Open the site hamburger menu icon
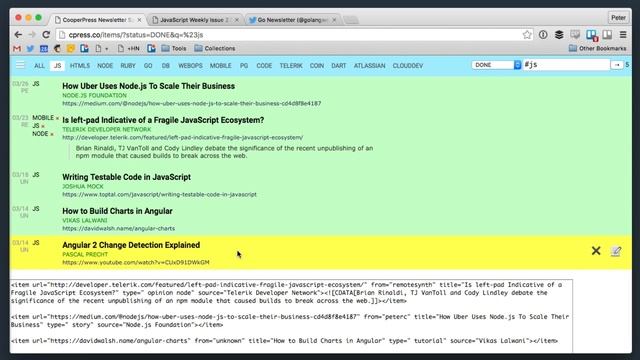 pyautogui.click(x=20, y=65)
